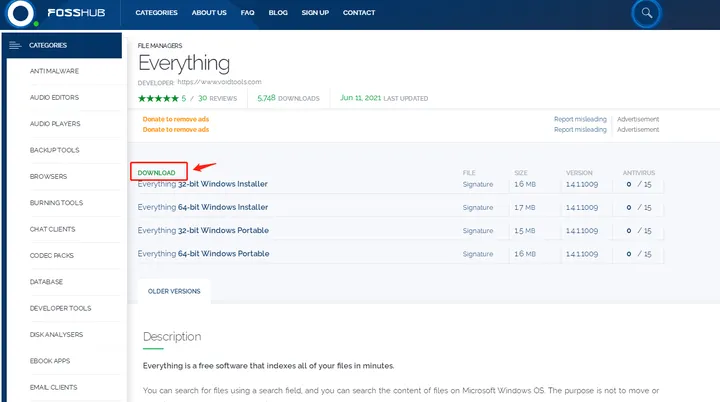Open Signature for 32-bit Windows Installer

pyautogui.click(x=478, y=184)
